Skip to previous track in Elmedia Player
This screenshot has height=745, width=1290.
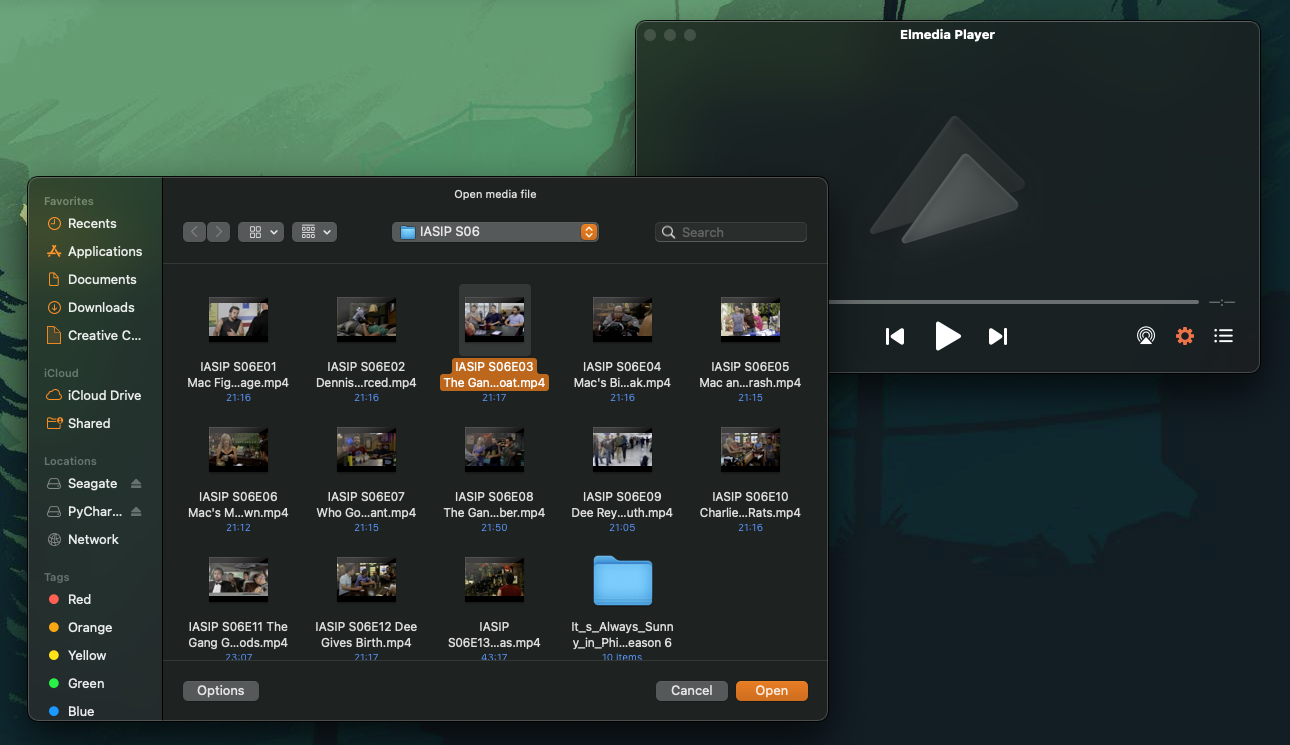(895, 336)
